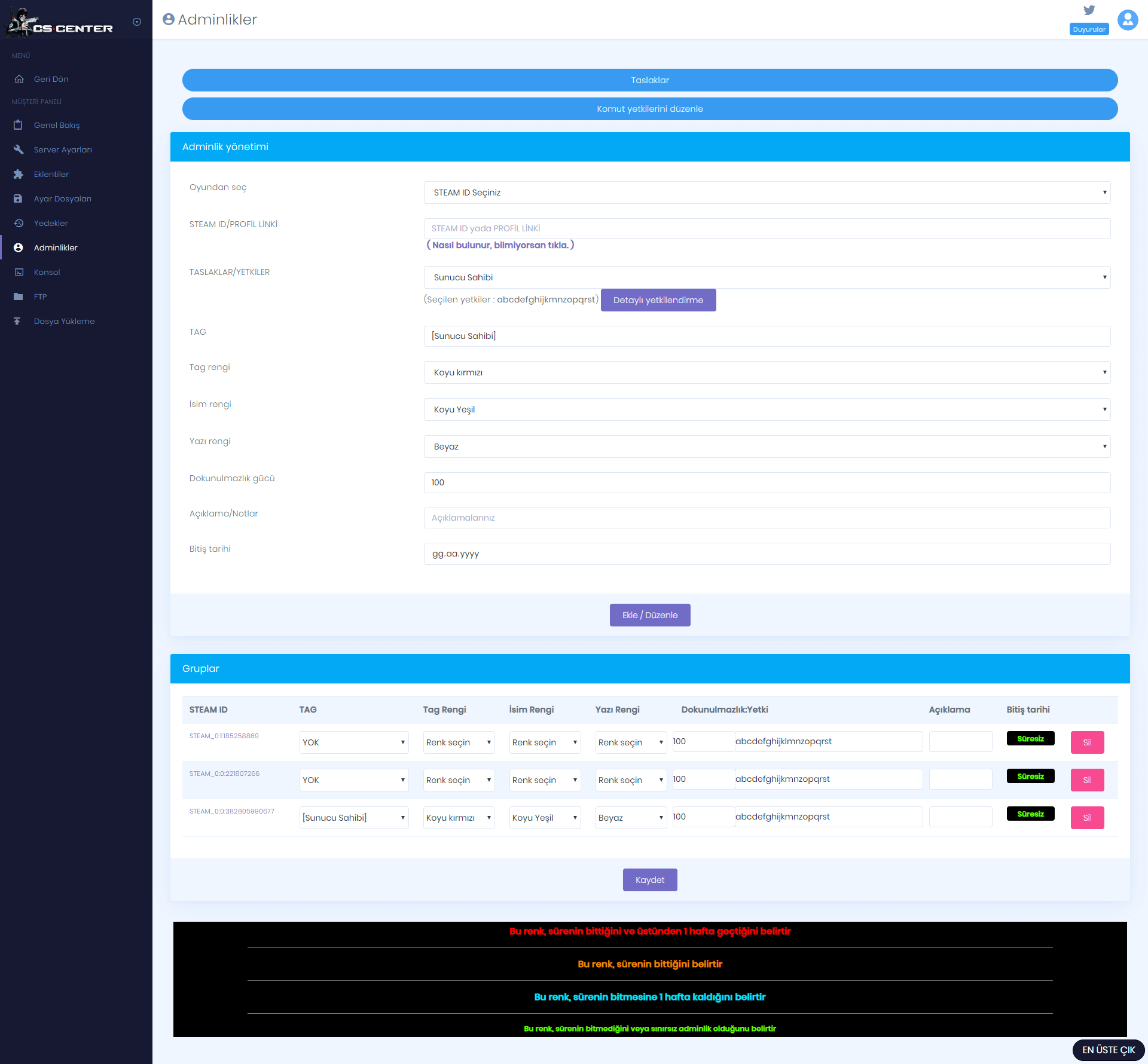
Task: Open Eklentiler menu item
Action: point(51,174)
